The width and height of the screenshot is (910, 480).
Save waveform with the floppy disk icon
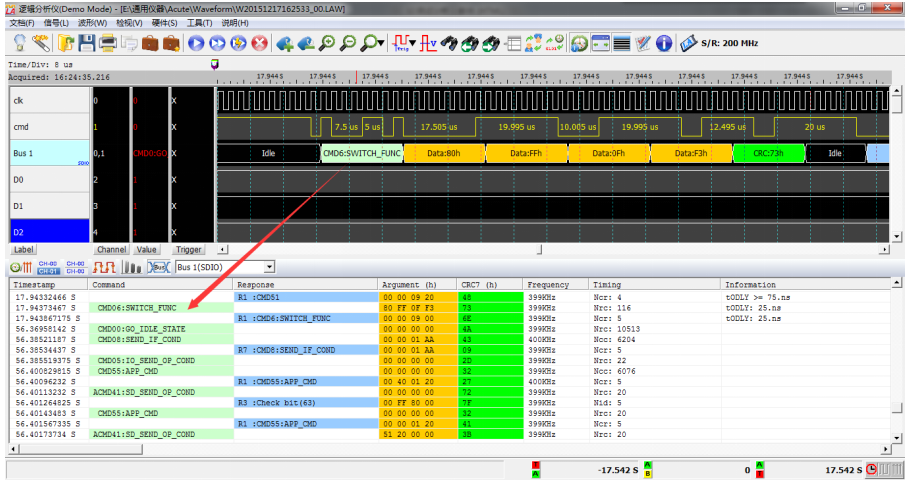[x=86, y=43]
